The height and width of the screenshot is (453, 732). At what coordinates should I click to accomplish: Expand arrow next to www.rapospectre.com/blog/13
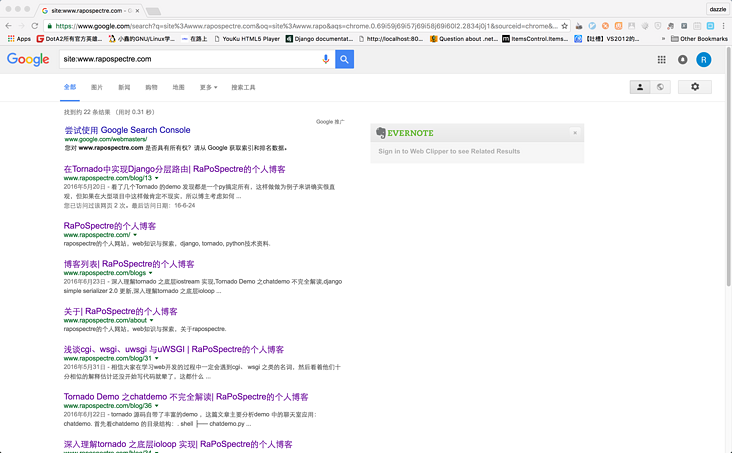click(157, 178)
